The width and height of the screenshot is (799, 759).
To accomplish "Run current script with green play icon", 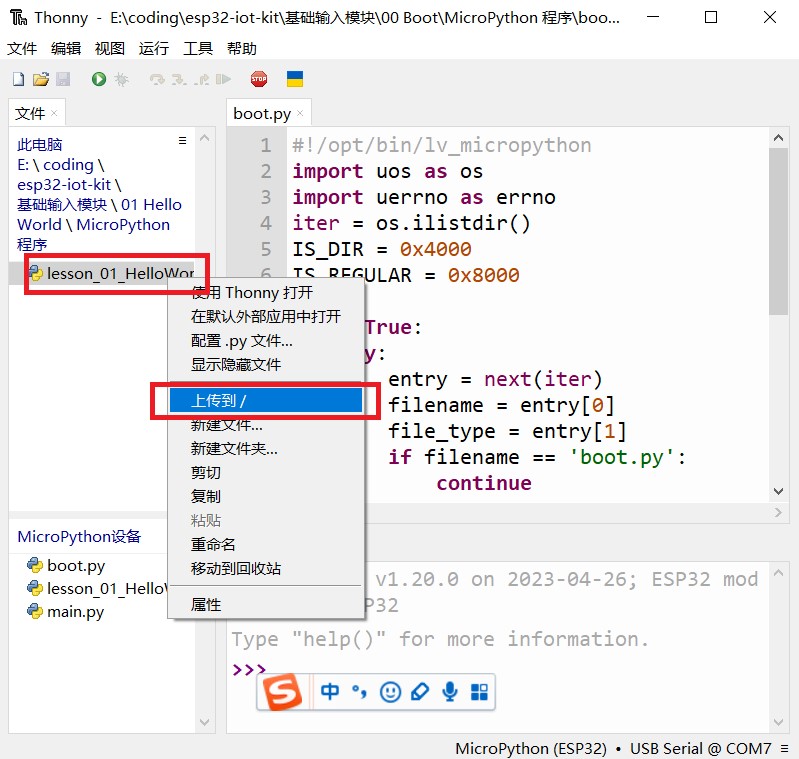I will 99,79.
